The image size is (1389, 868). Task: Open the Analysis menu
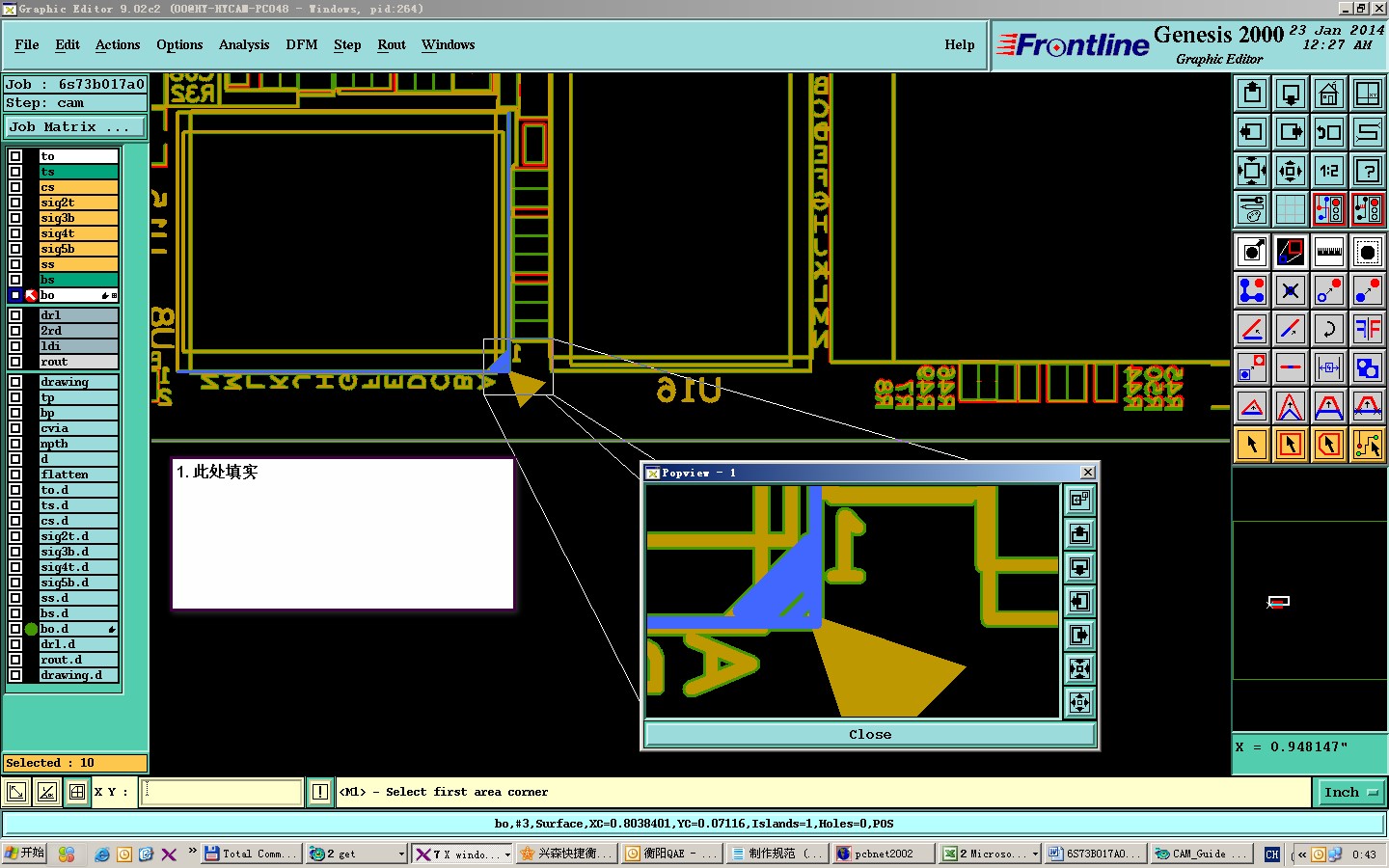244,44
